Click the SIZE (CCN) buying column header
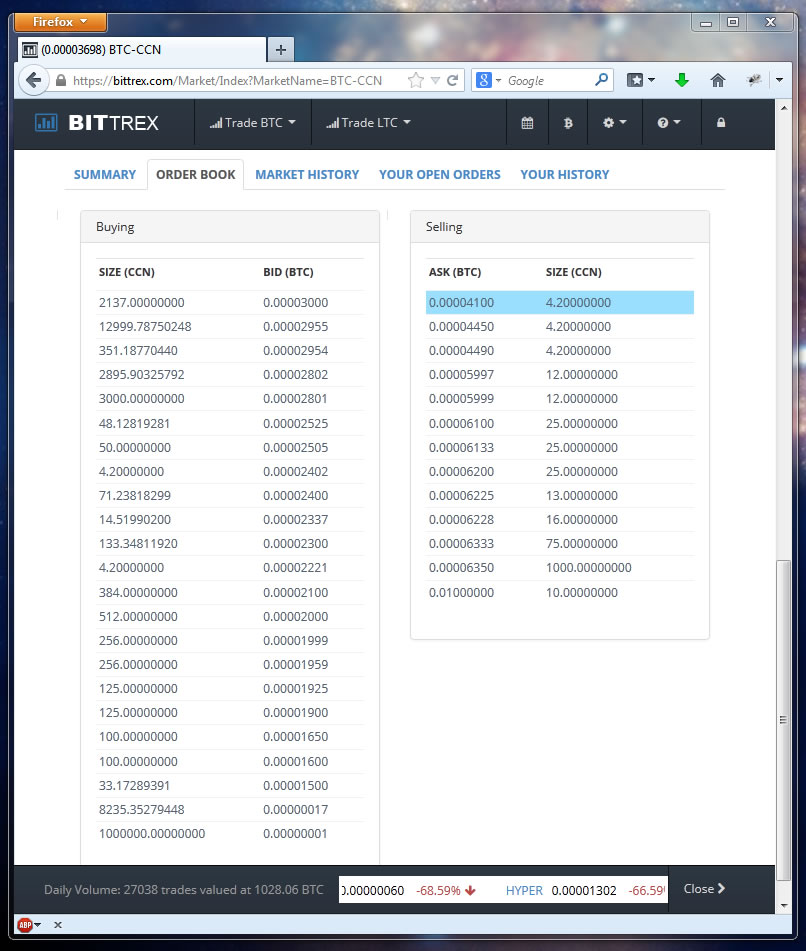The image size is (806, 951). pyautogui.click(x=127, y=272)
